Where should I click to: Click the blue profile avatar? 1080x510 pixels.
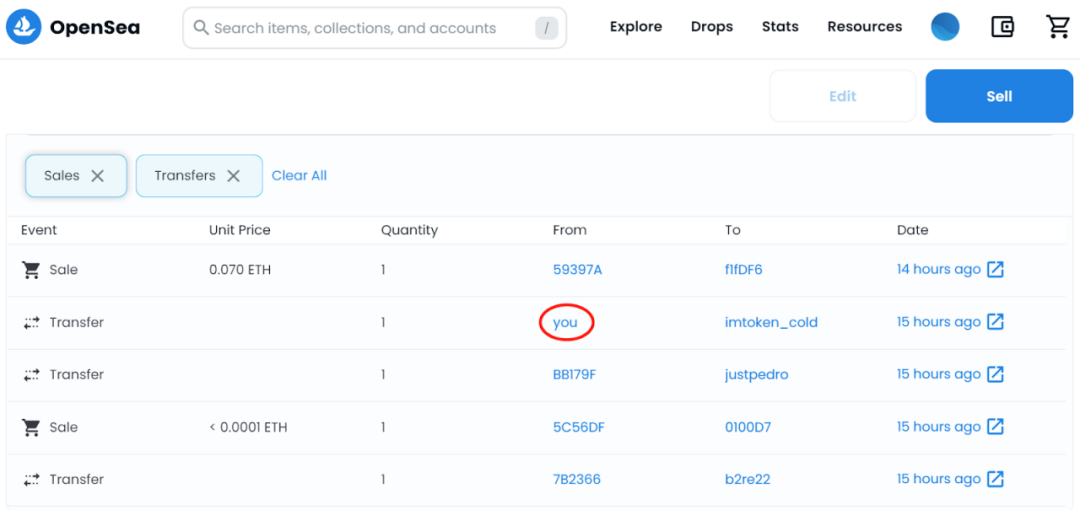click(945, 27)
